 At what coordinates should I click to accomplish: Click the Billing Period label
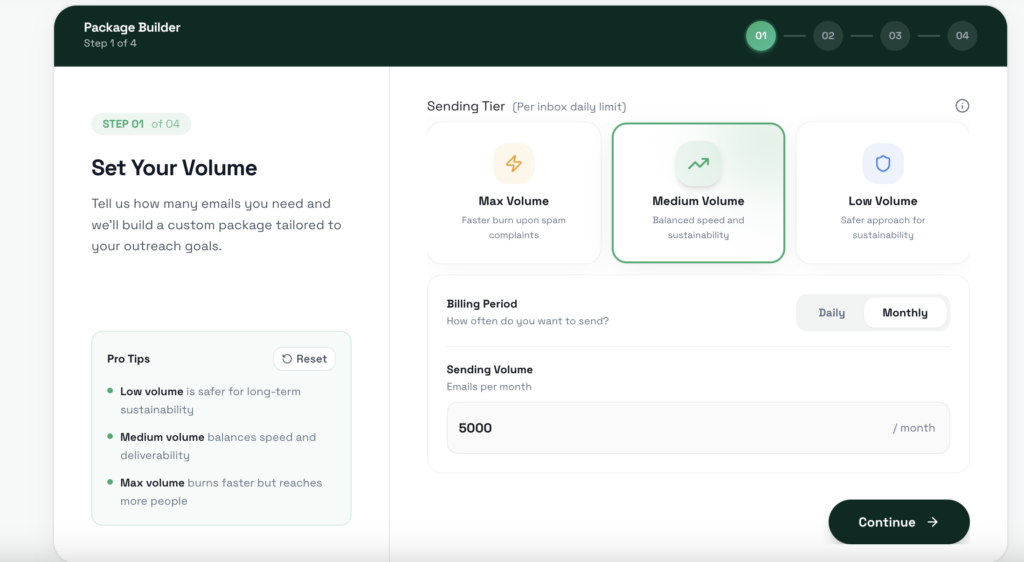[482, 304]
